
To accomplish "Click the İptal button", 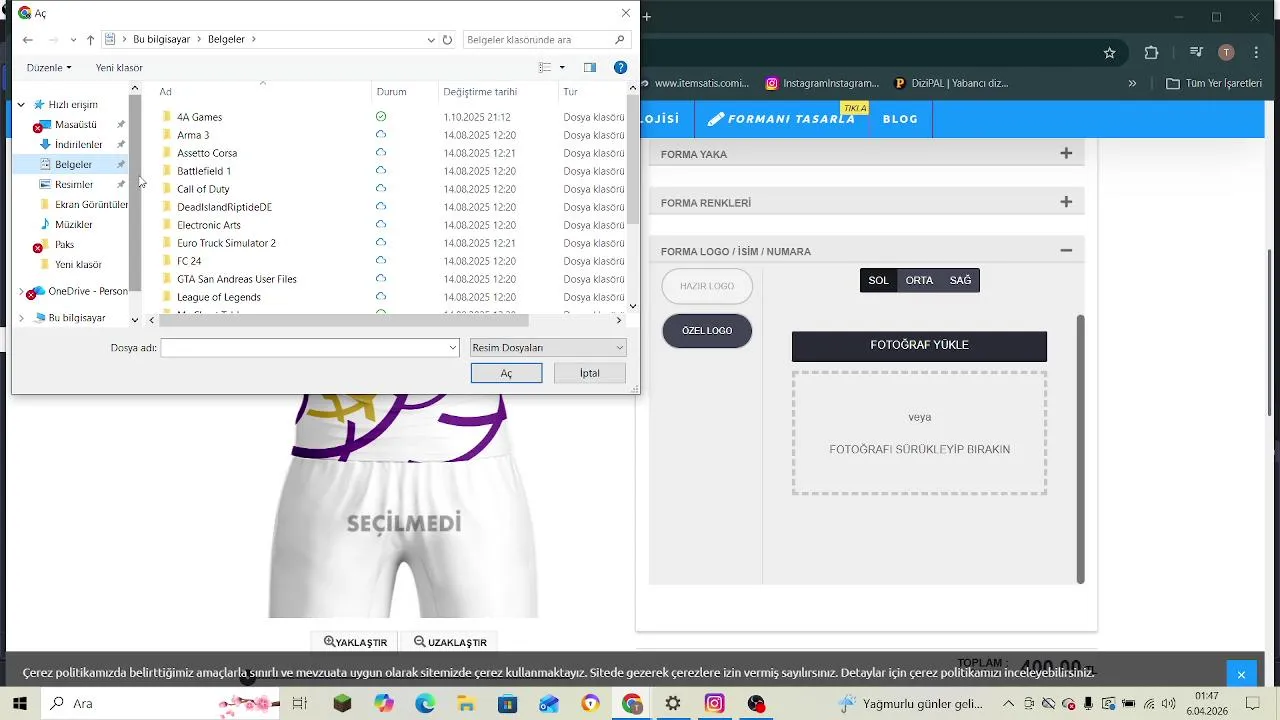I will 590,373.
